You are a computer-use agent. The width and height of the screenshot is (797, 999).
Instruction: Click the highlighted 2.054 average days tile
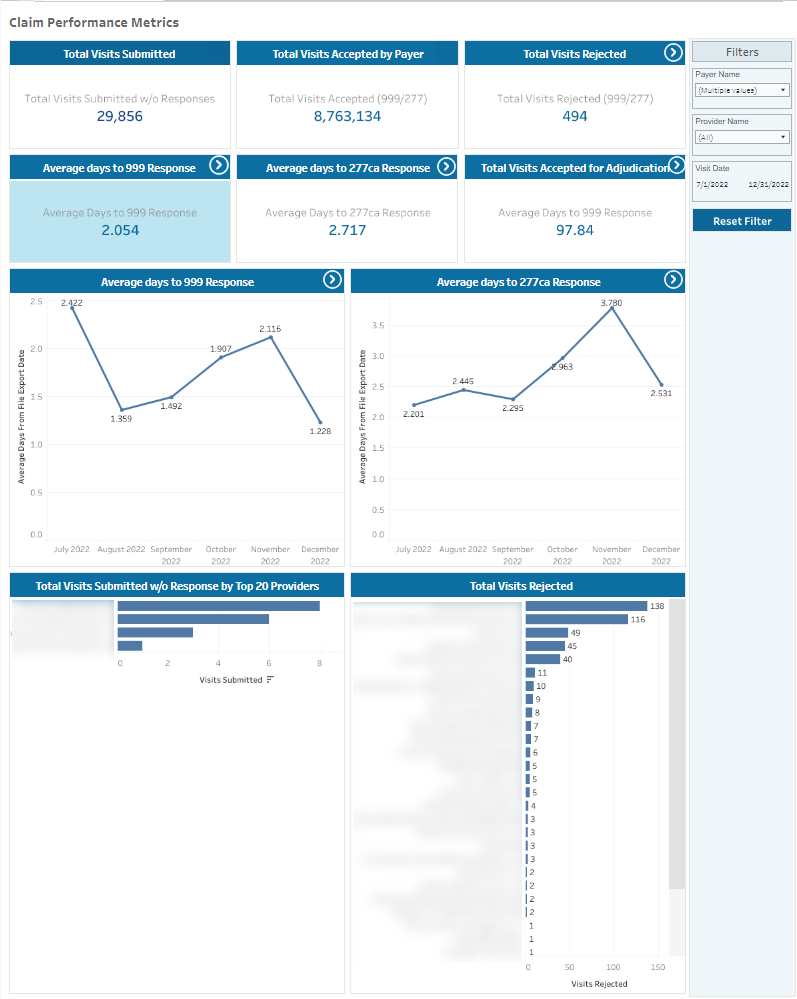[x=120, y=222]
